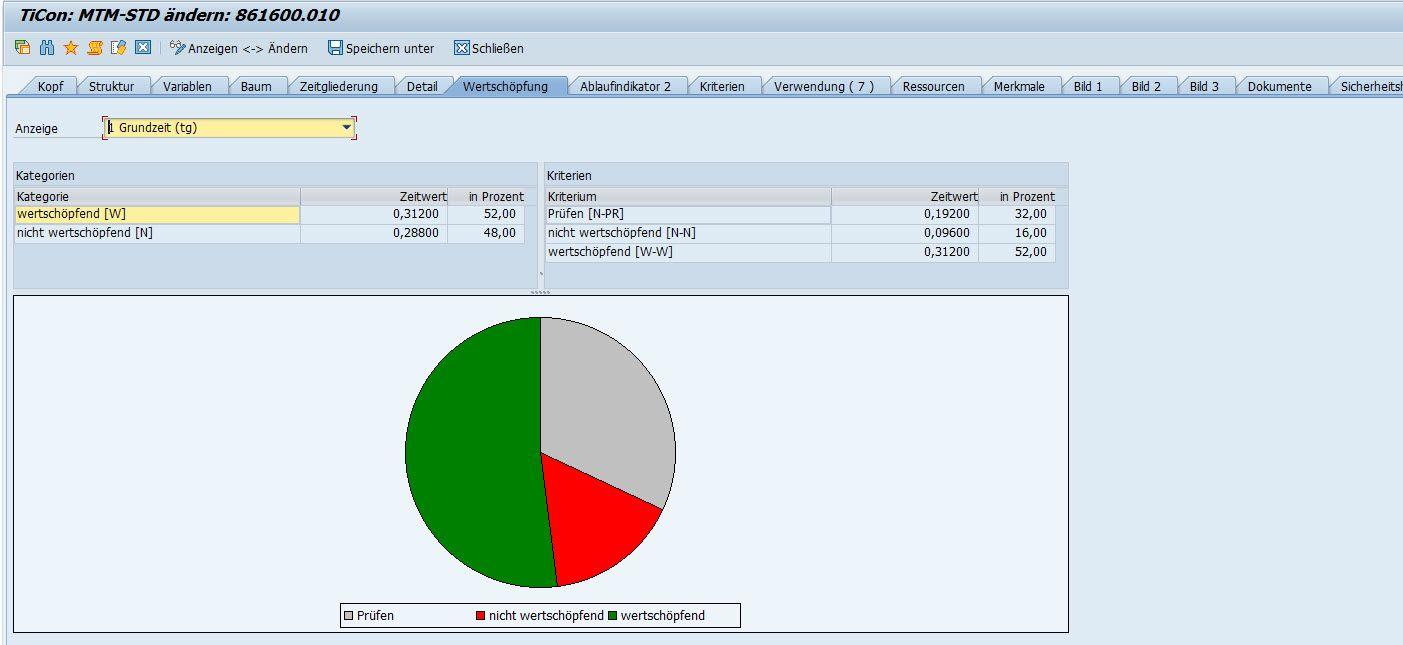Click the blue X box icon beside notepad
This screenshot has width=1403, height=645.
pyautogui.click(x=142, y=48)
